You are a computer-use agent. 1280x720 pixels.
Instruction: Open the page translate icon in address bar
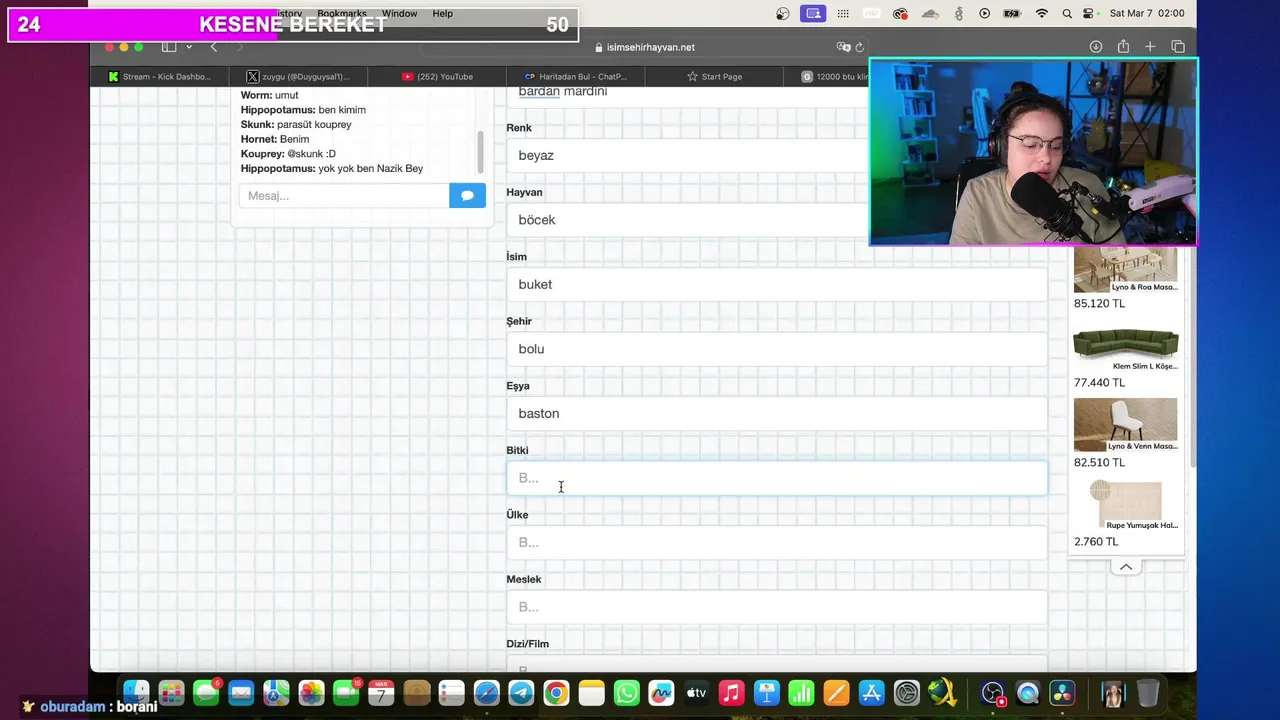click(x=843, y=47)
